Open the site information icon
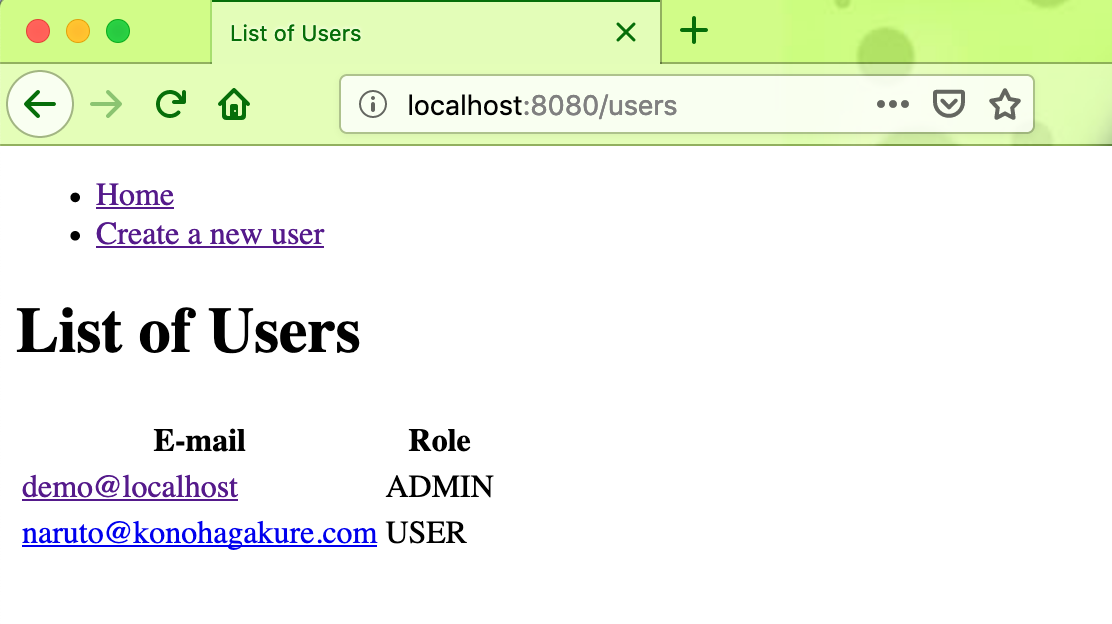The image size is (1112, 624). coord(372,104)
